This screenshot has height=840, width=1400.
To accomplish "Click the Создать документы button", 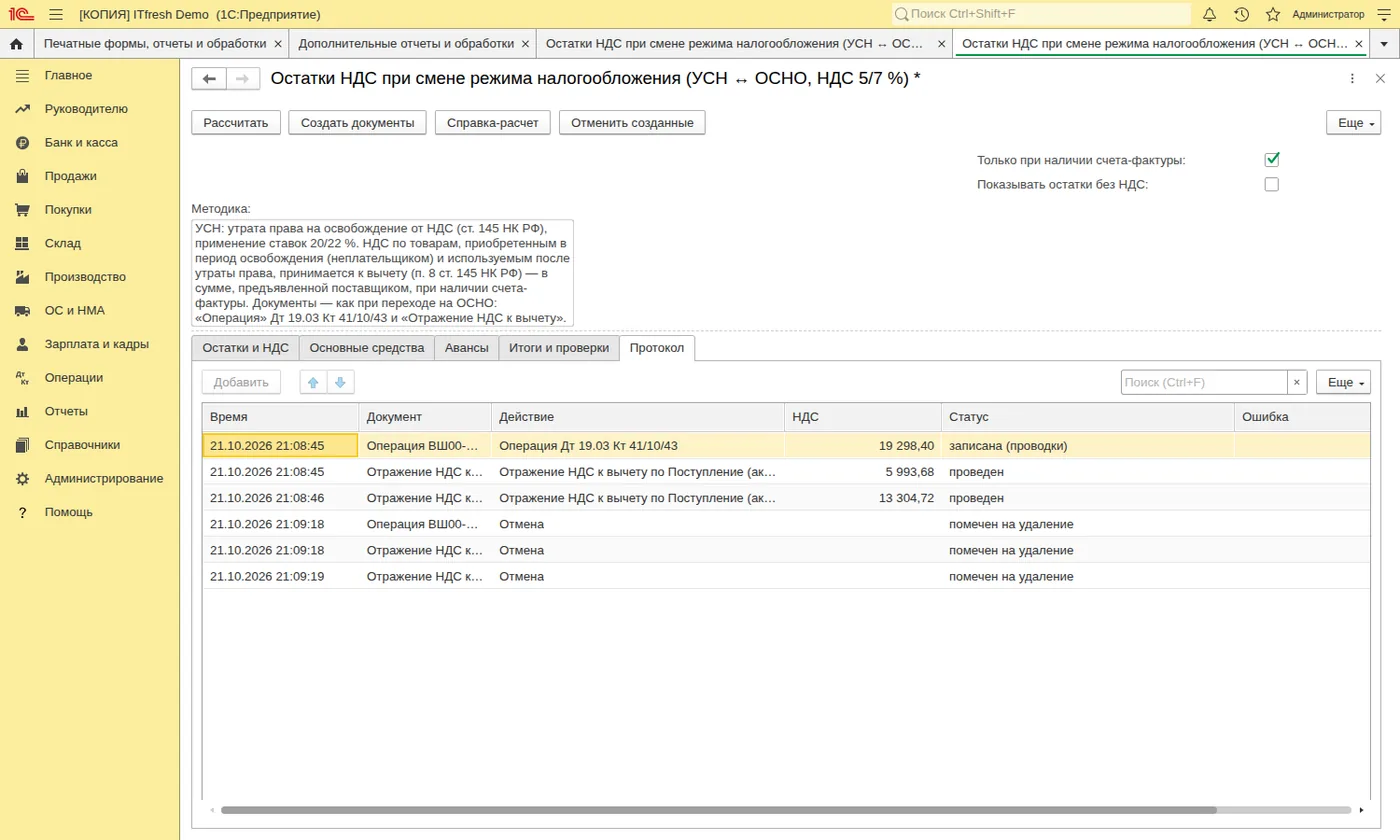I will click(358, 122).
